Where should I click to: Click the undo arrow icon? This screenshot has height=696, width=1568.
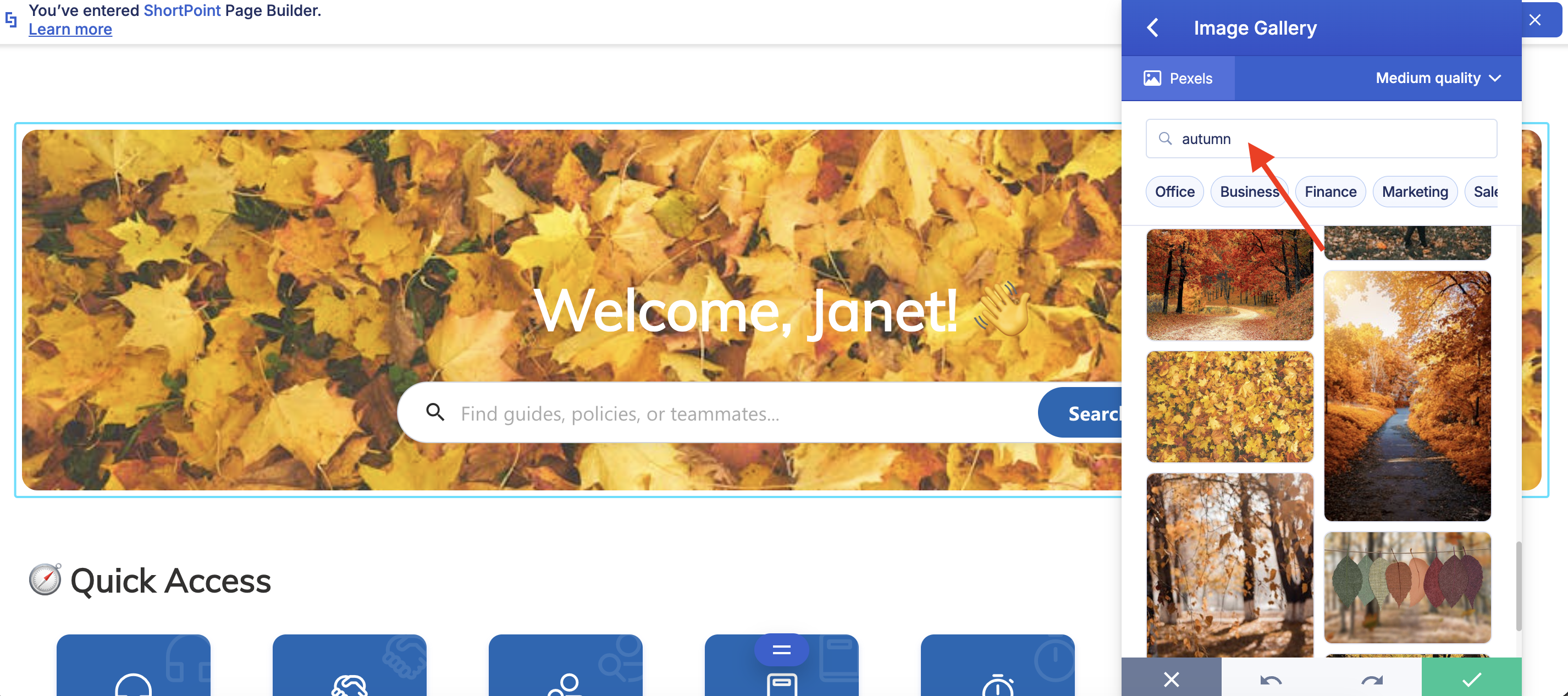1271,680
